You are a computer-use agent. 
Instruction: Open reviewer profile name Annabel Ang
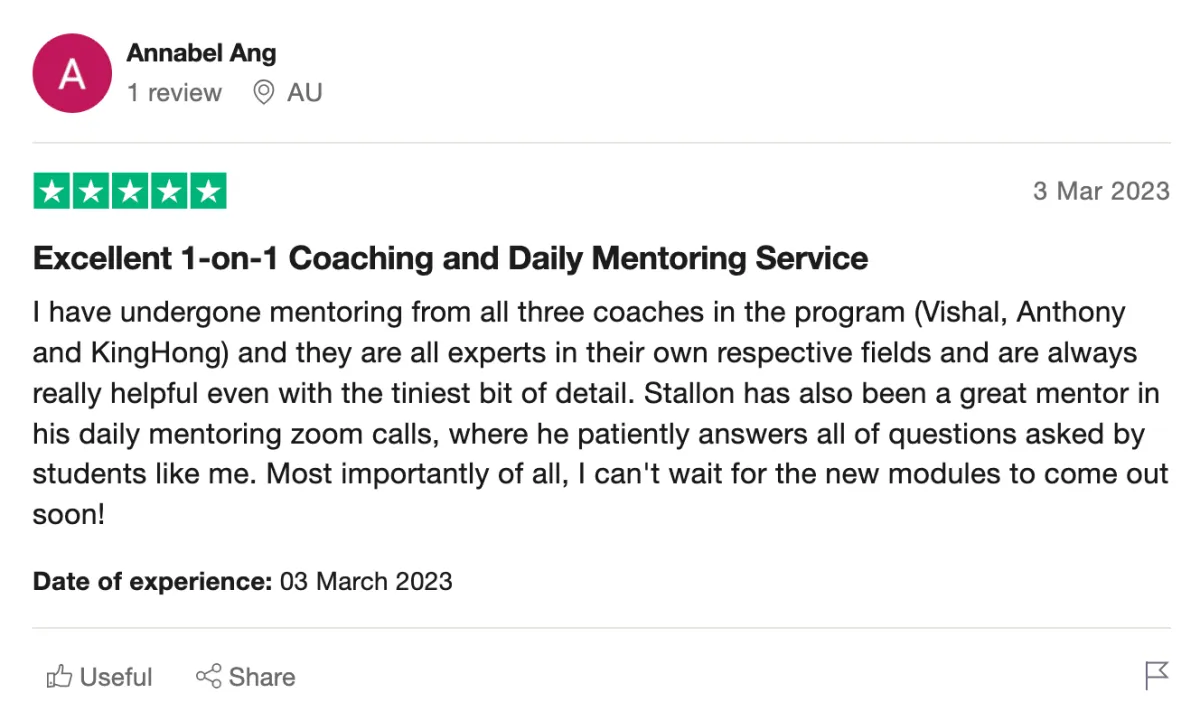click(x=201, y=53)
